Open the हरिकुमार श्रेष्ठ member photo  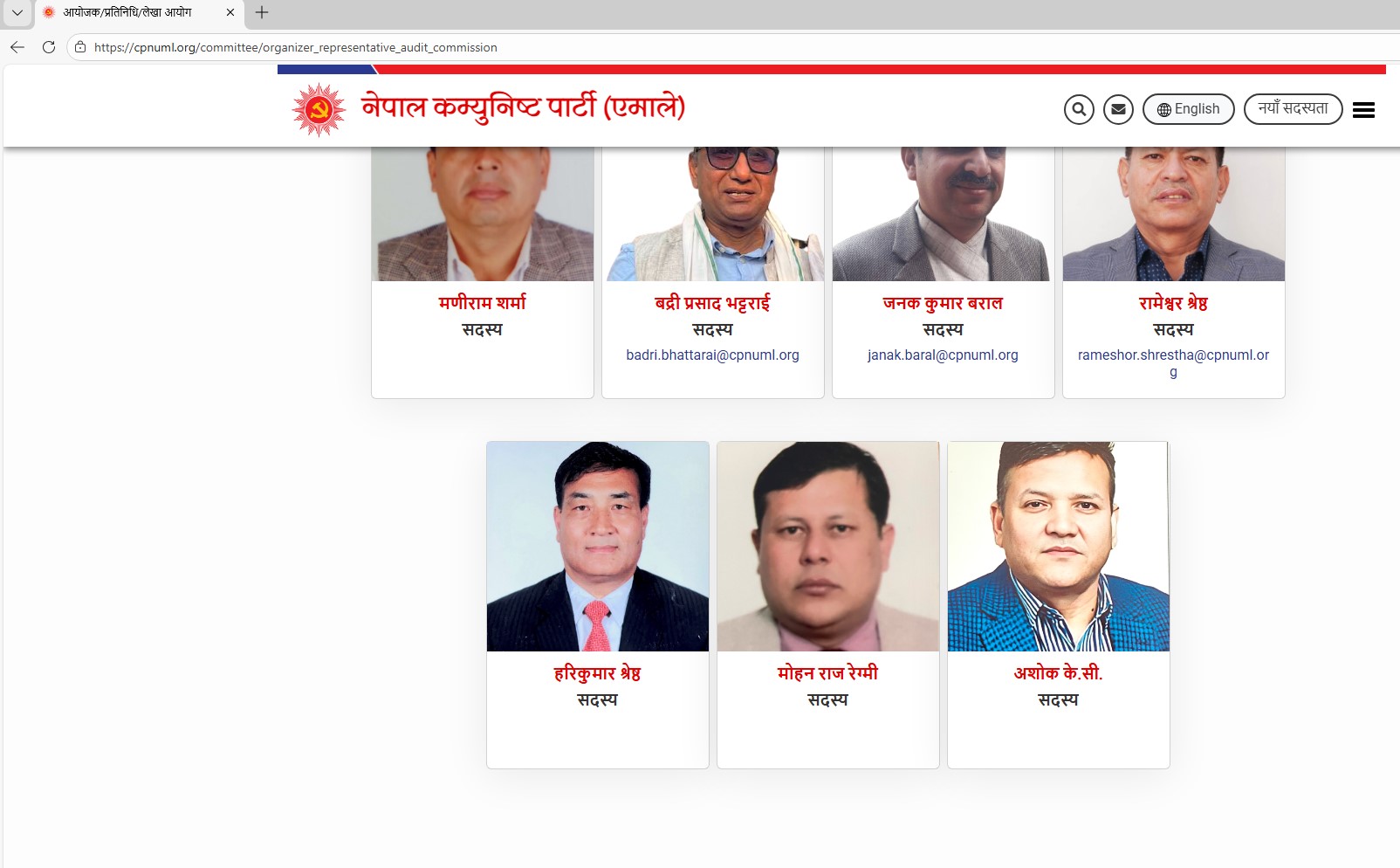click(598, 547)
